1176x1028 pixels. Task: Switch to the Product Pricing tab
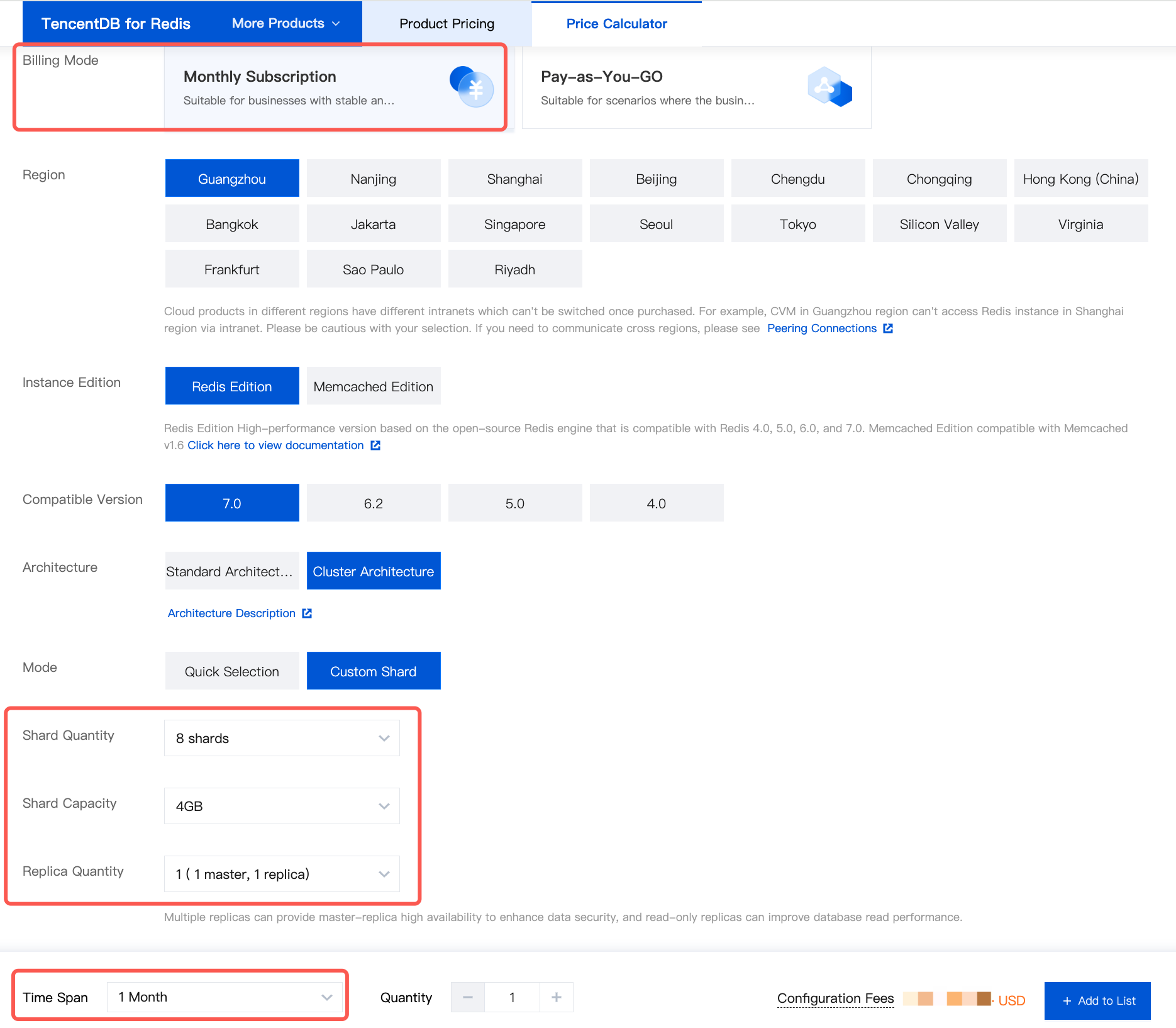point(447,24)
